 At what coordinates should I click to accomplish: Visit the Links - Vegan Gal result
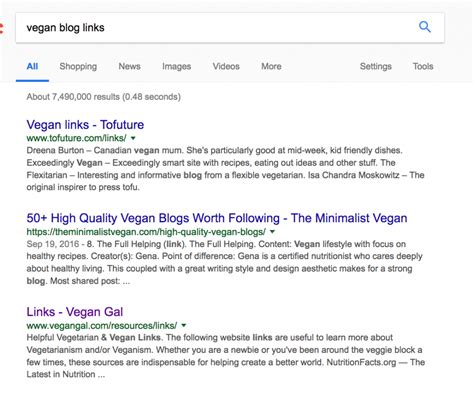75,312
